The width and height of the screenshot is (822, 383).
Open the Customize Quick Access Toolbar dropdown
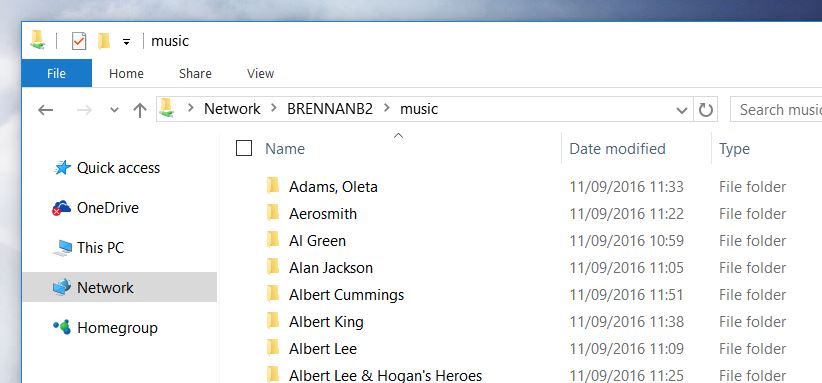click(x=126, y=42)
